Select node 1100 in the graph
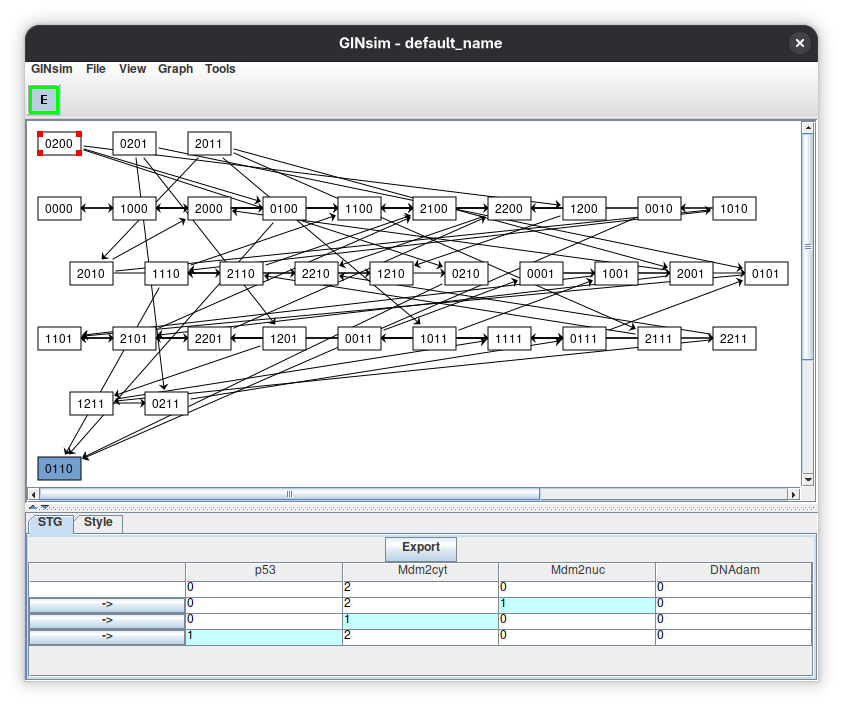 [359, 209]
